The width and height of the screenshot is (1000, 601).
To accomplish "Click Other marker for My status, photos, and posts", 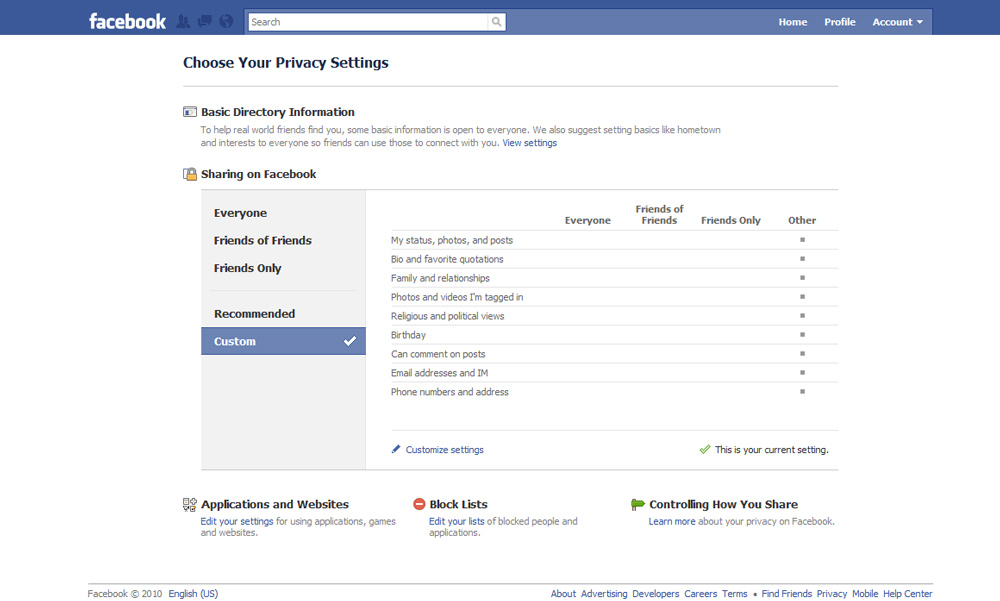I will click(x=802, y=240).
